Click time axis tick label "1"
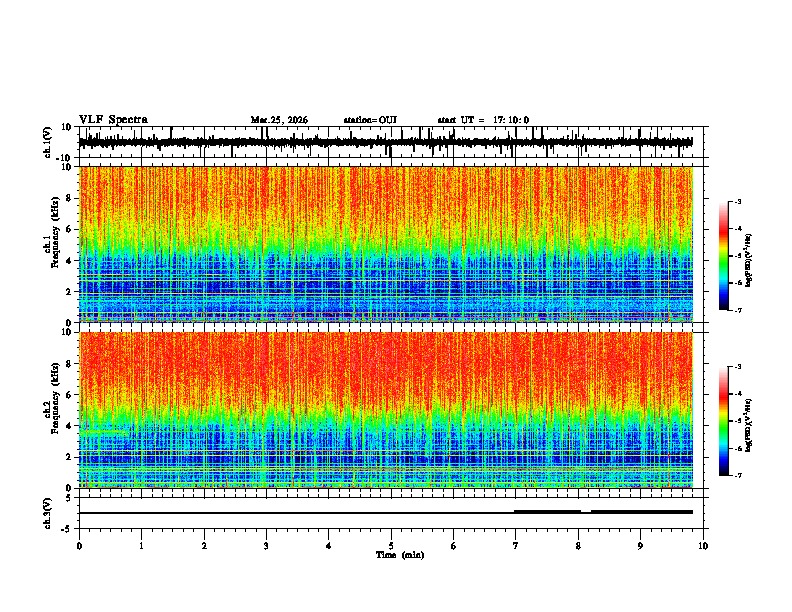792x612 pixels. (x=141, y=546)
